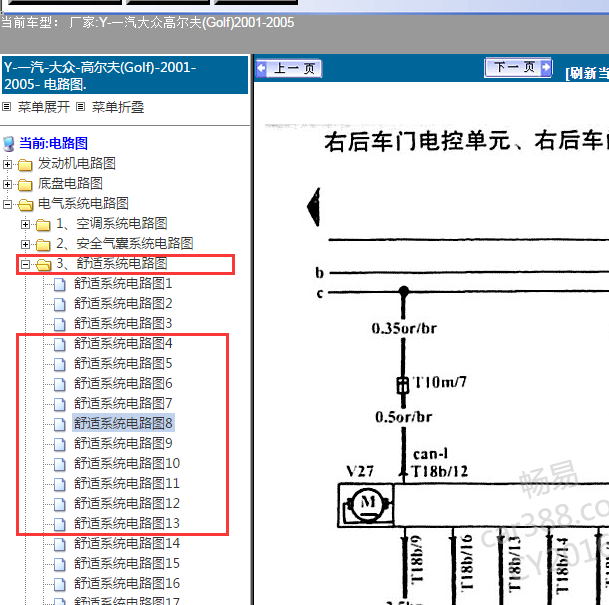Click the 当前:电路图 computer icon

9,144
